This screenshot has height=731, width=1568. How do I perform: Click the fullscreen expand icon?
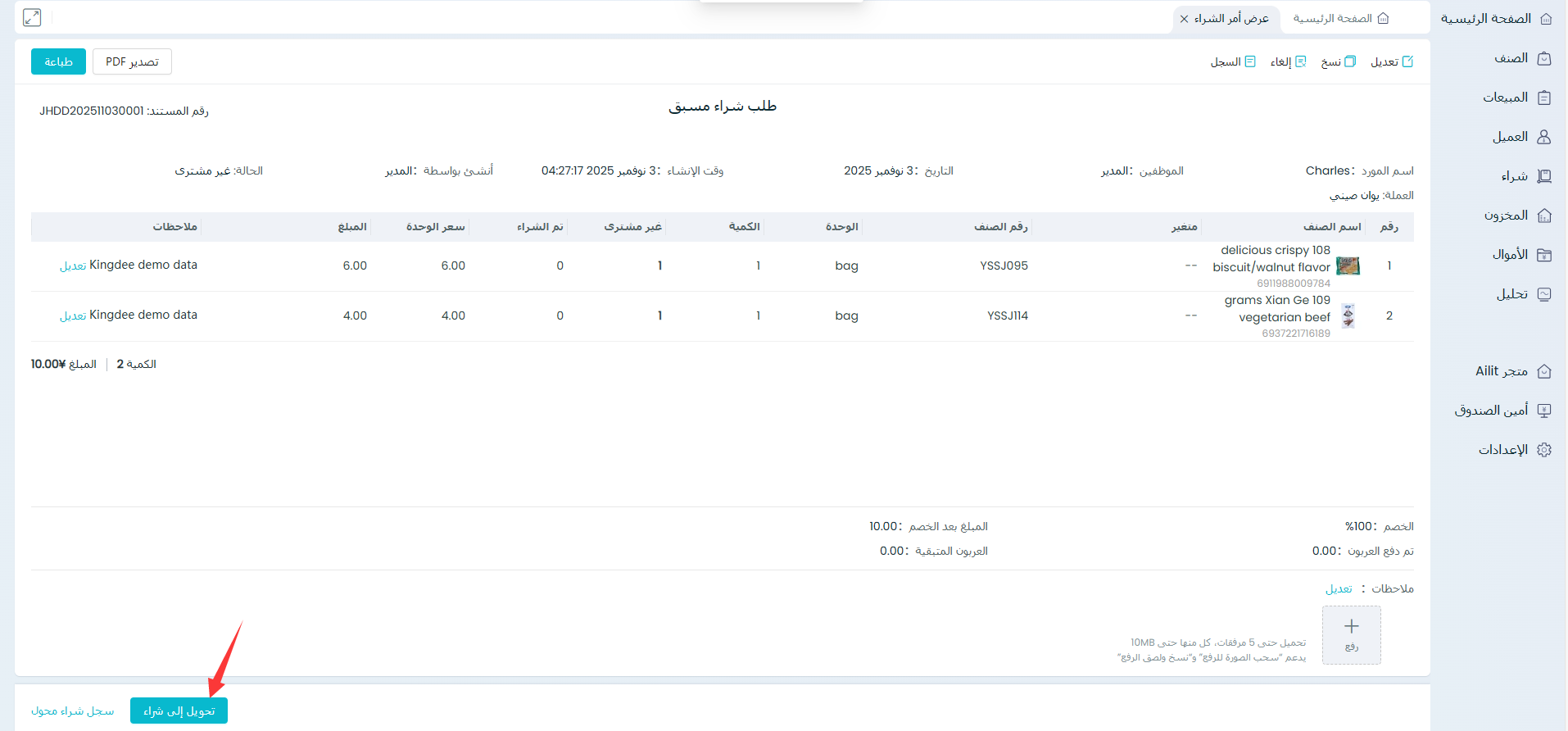(x=32, y=17)
